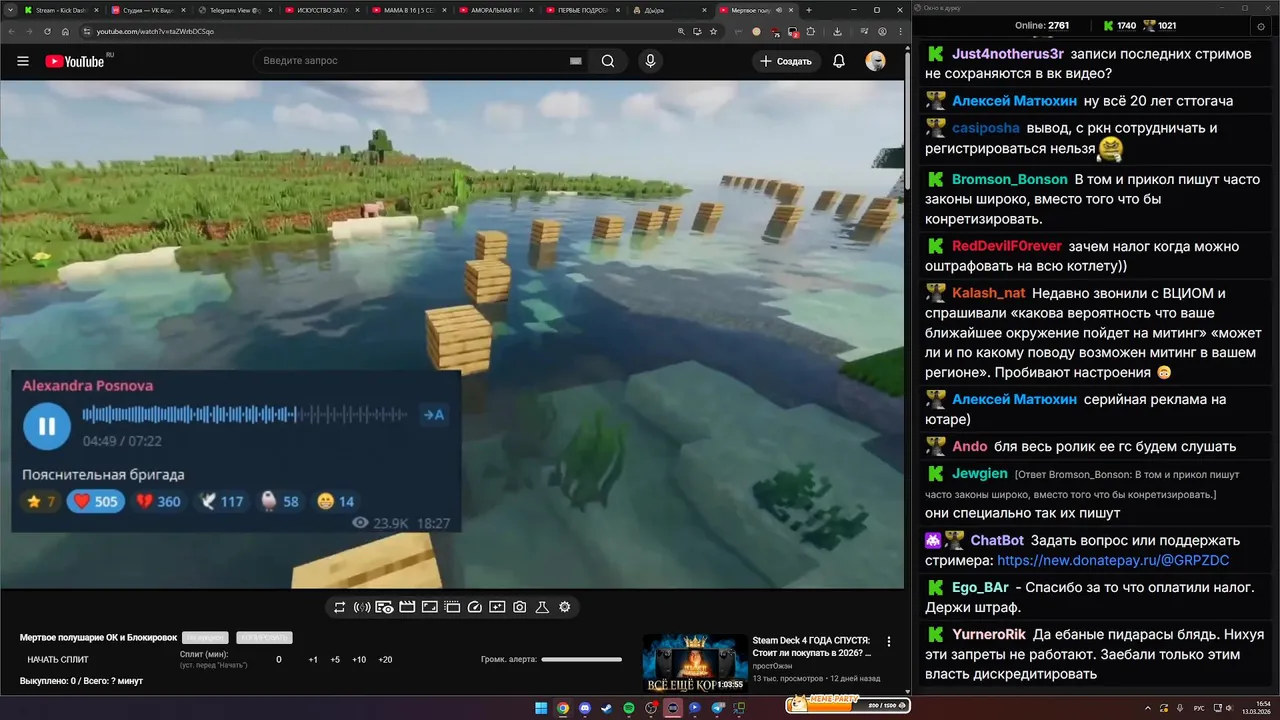Click the transcribe →A button on voice message
This screenshot has height=720, width=1280.
click(433, 415)
